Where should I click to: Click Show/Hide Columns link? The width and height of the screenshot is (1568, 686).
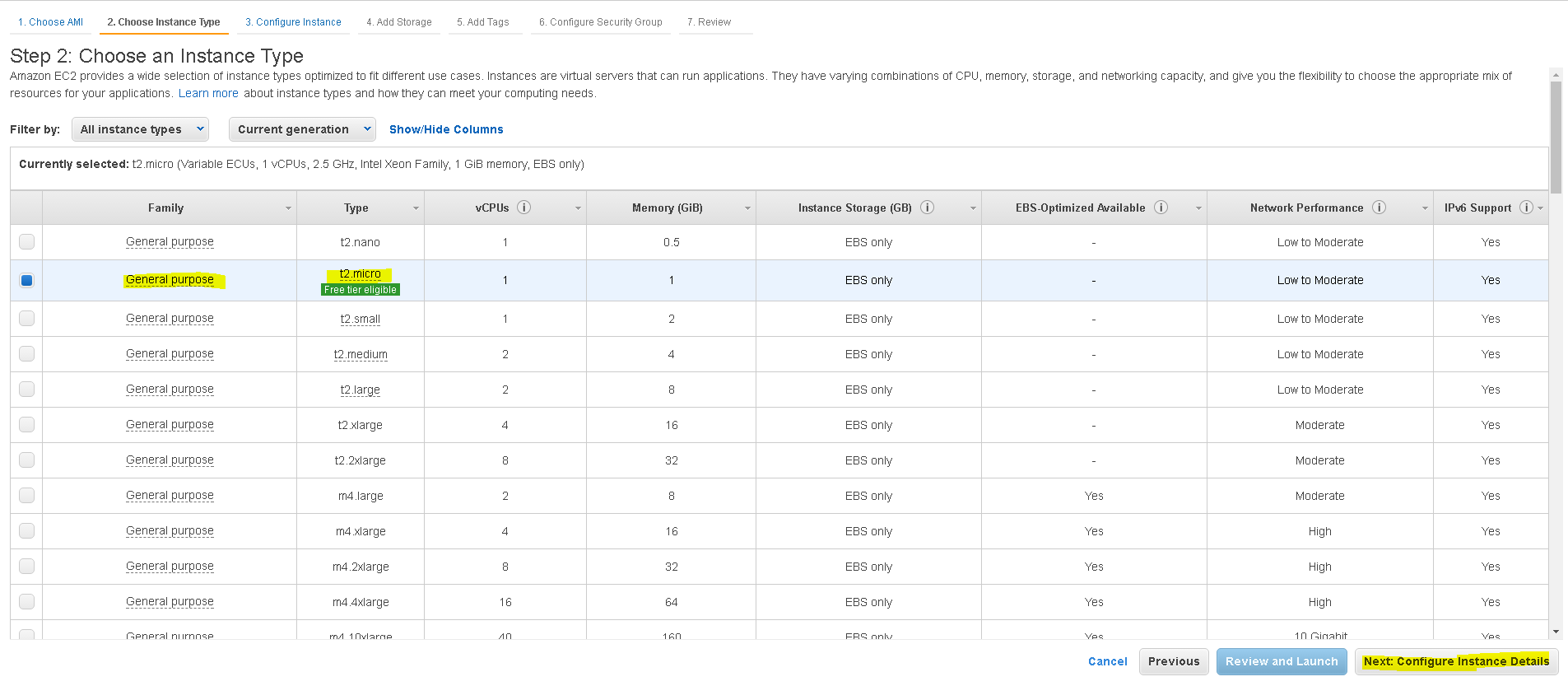pyautogui.click(x=446, y=129)
